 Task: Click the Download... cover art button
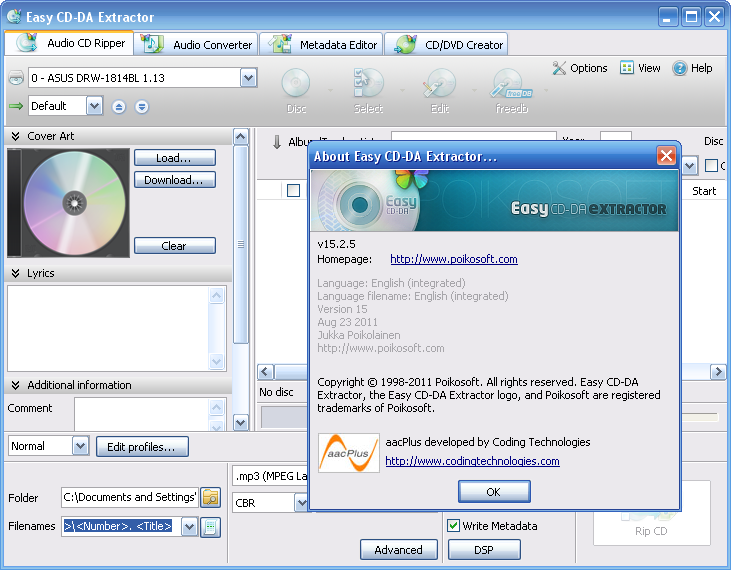(x=175, y=180)
